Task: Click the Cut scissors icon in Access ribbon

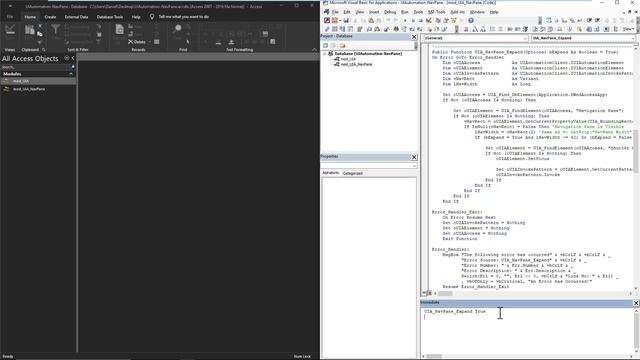Action: click(40, 25)
